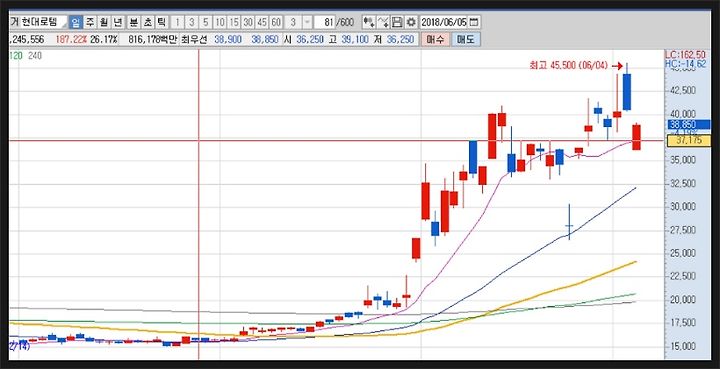
Task: Choose the 45 interval button
Action: coord(262,22)
